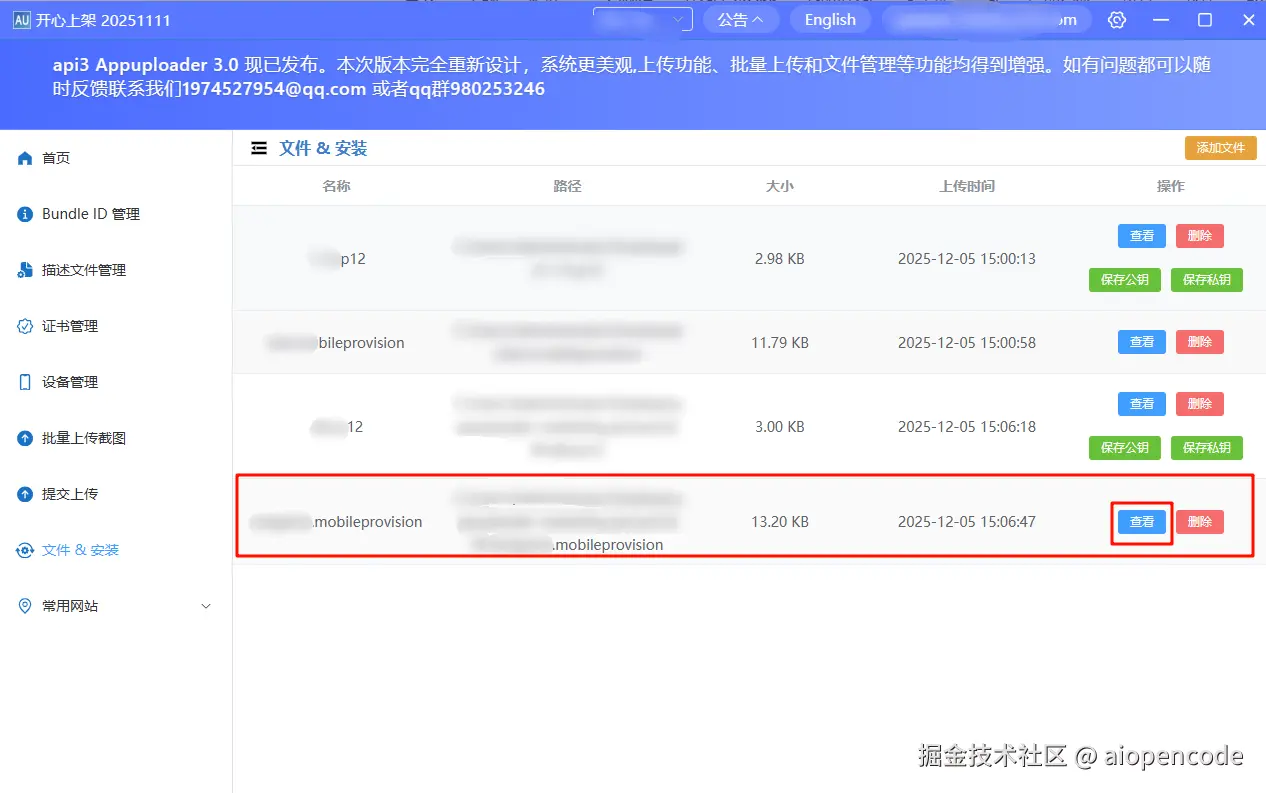This screenshot has width=1266, height=793.
Task: Click the upload arrow icon beside 提交上传
Action: coord(25,494)
